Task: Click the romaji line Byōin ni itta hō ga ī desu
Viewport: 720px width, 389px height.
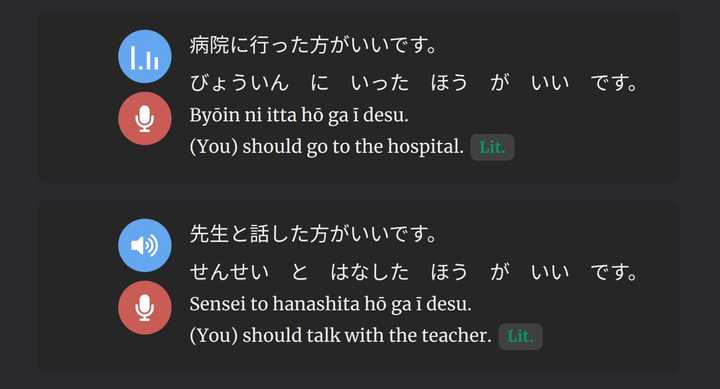Action: [x=299, y=115]
